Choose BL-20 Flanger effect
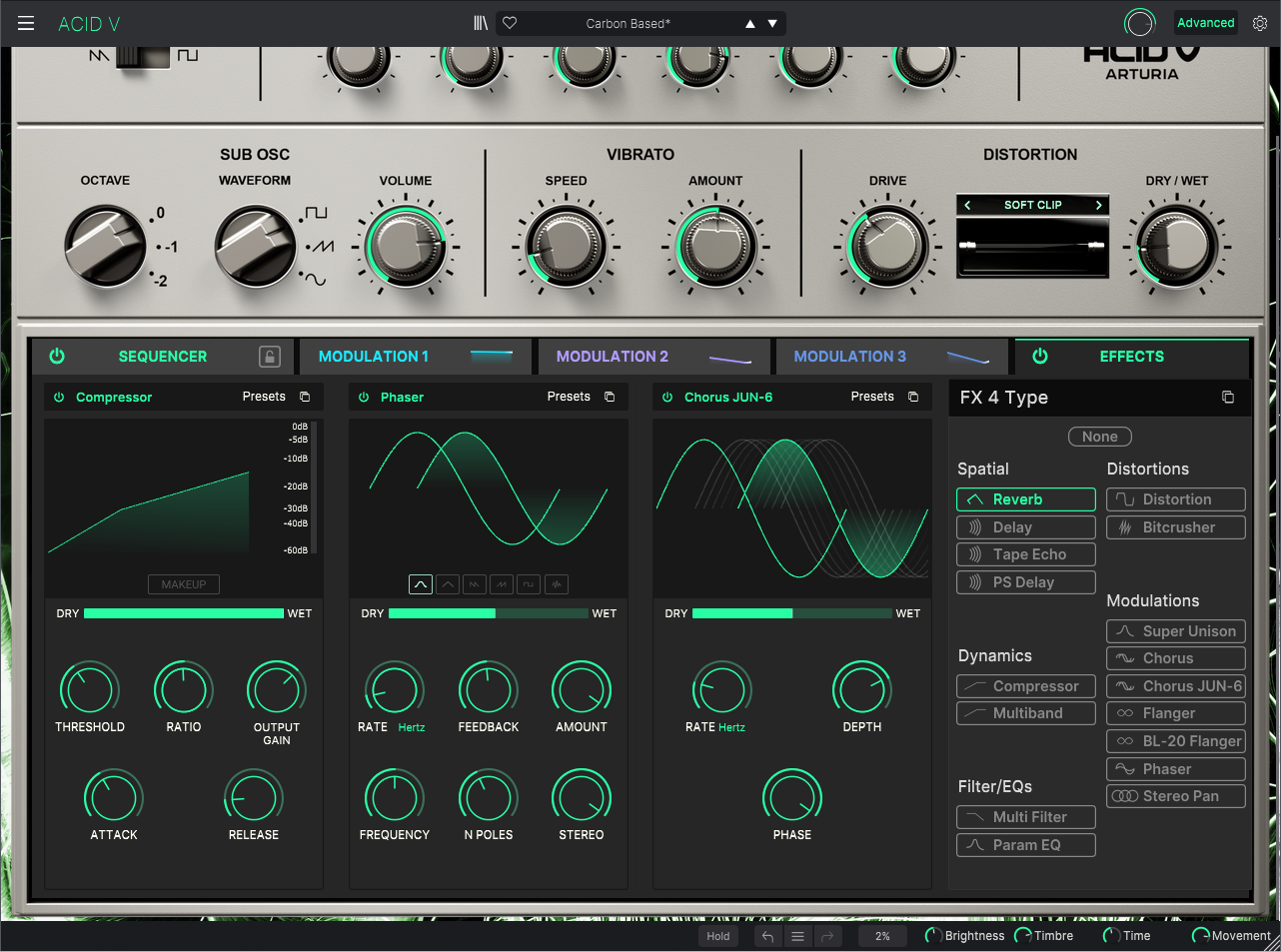Screen dimensions: 1281x952 pyautogui.click(x=1176, y=741)
